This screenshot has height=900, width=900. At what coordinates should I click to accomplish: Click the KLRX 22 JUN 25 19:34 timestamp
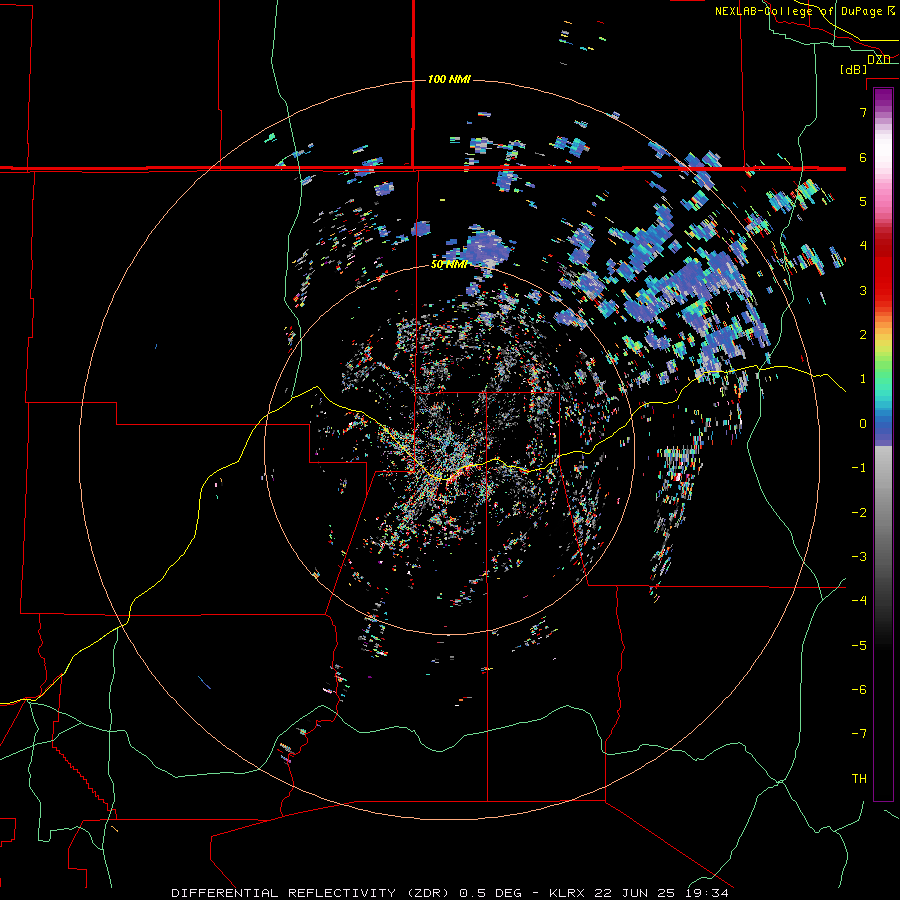click(x=638, y=893)
